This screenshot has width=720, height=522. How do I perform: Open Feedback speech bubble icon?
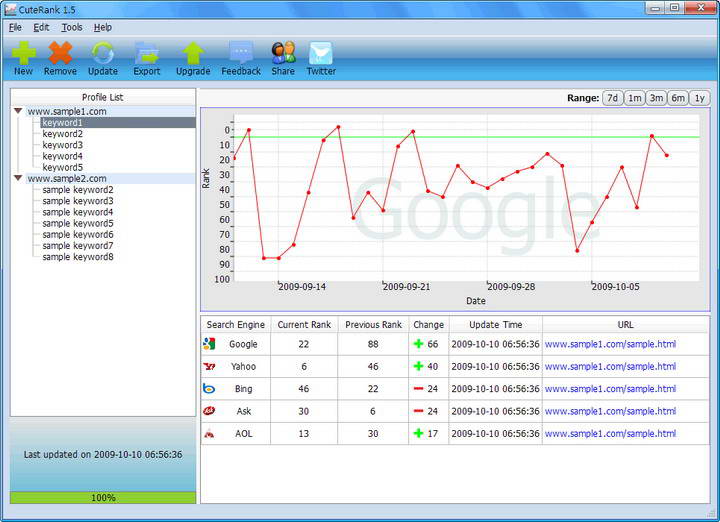[241, 53]
